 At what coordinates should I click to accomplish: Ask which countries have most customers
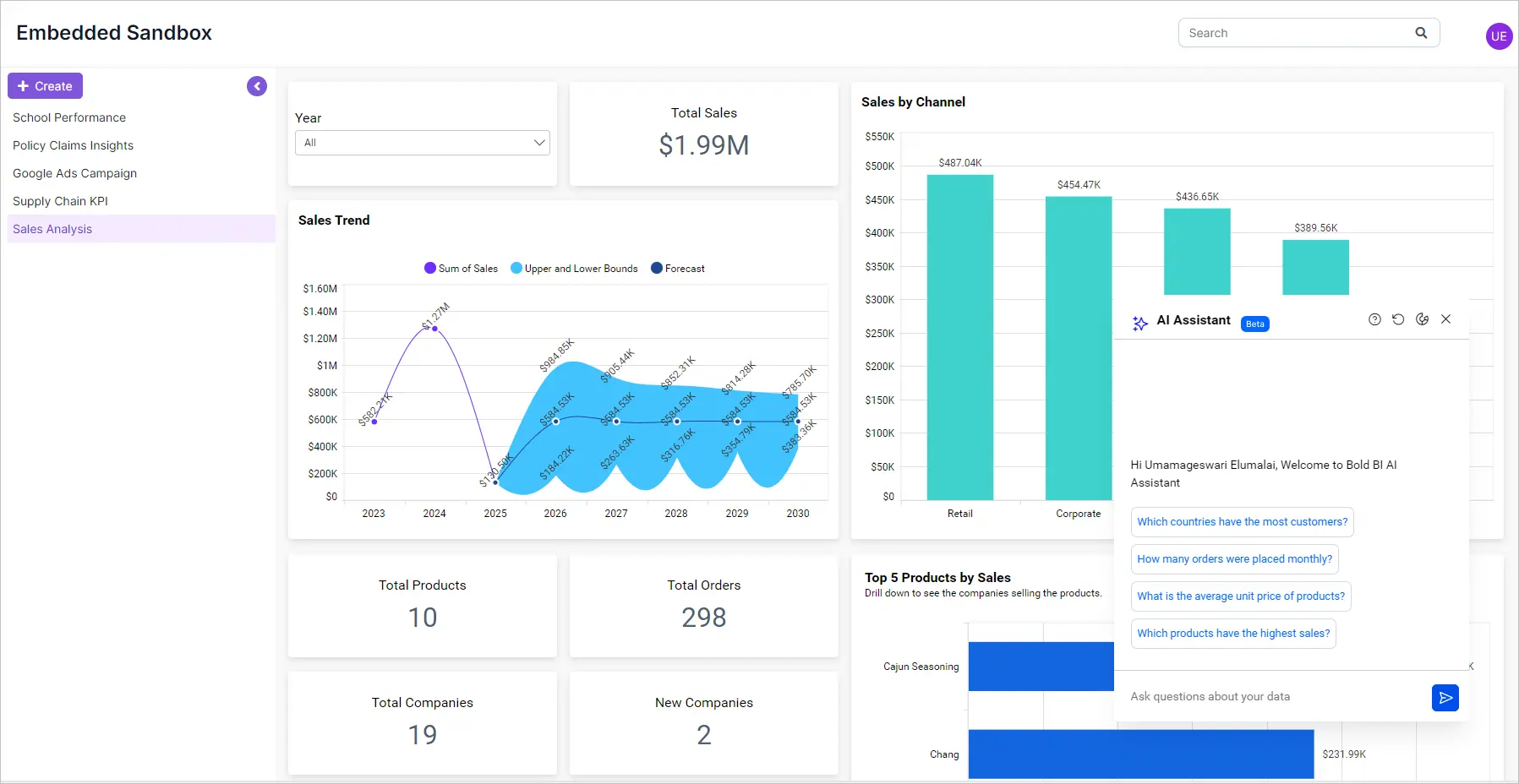point(1242,522)
